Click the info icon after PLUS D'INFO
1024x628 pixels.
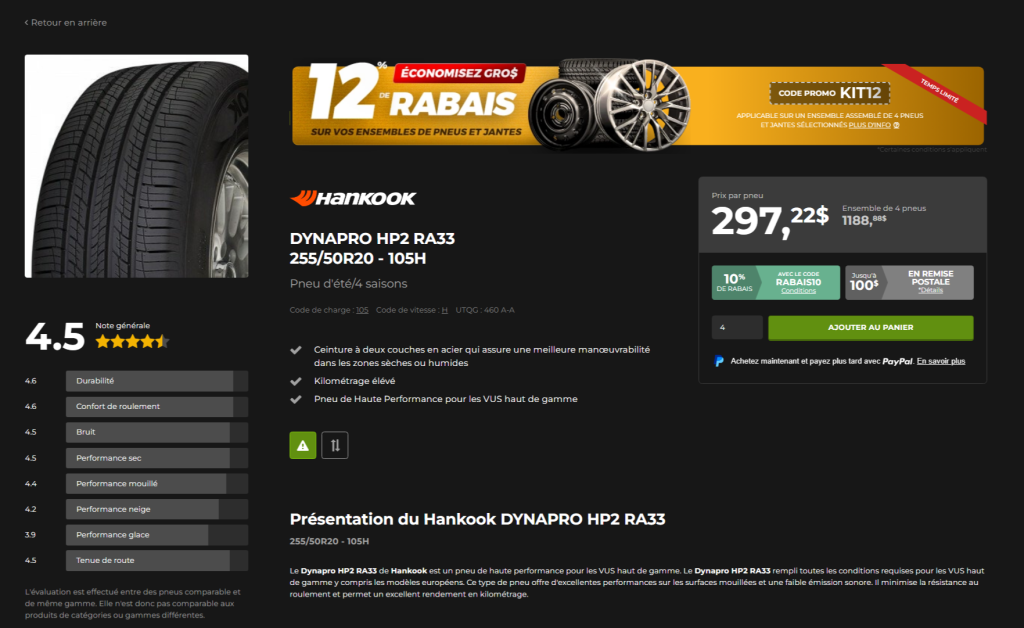(896, 125)
